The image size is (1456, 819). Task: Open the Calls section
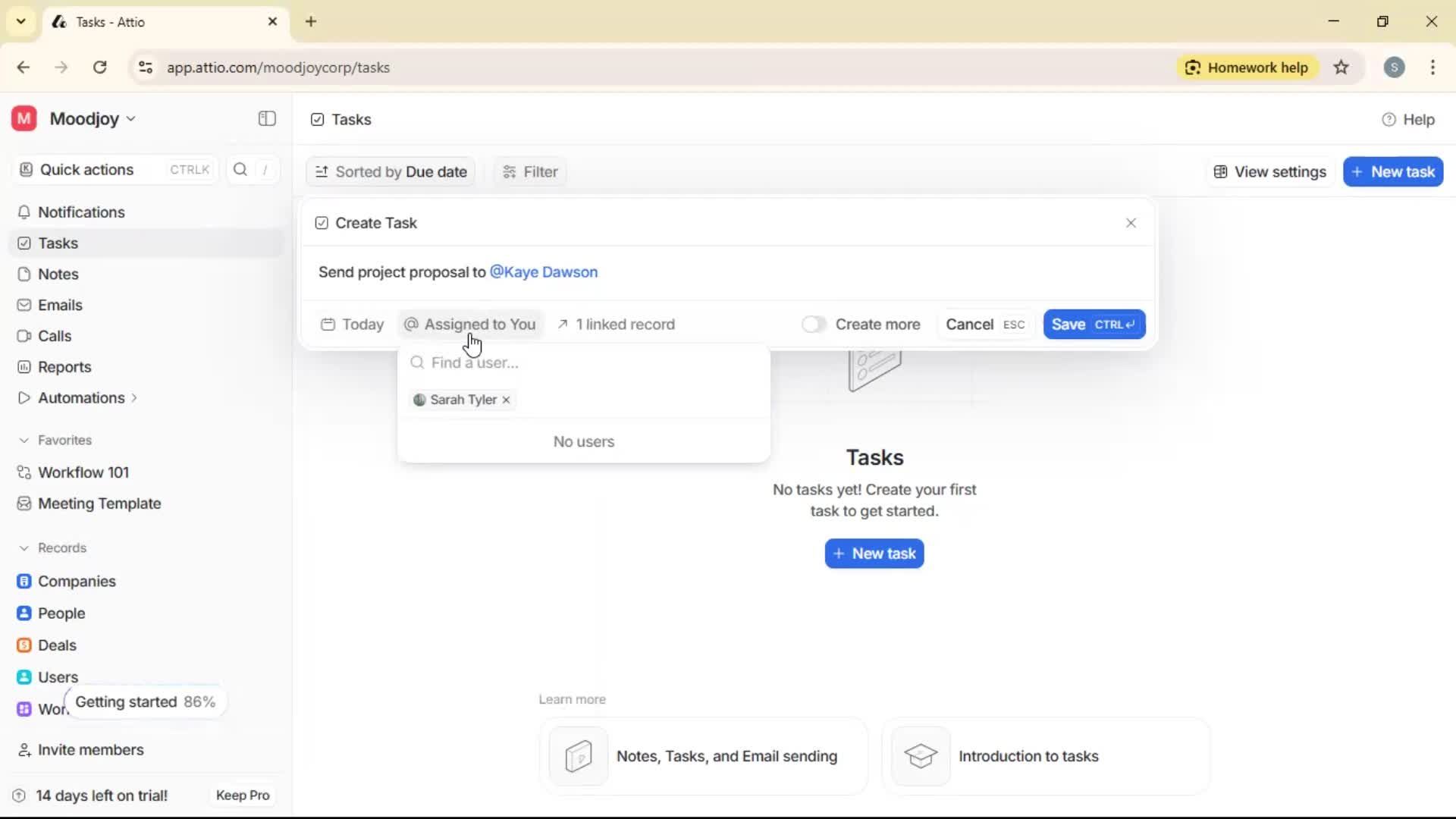pyautogui.click(x=54, y=336)
